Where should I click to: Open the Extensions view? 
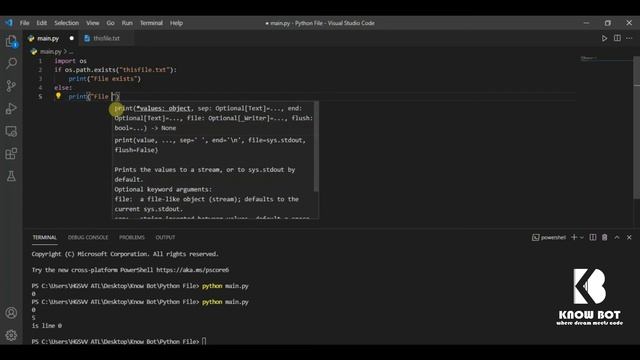point(11,154)
